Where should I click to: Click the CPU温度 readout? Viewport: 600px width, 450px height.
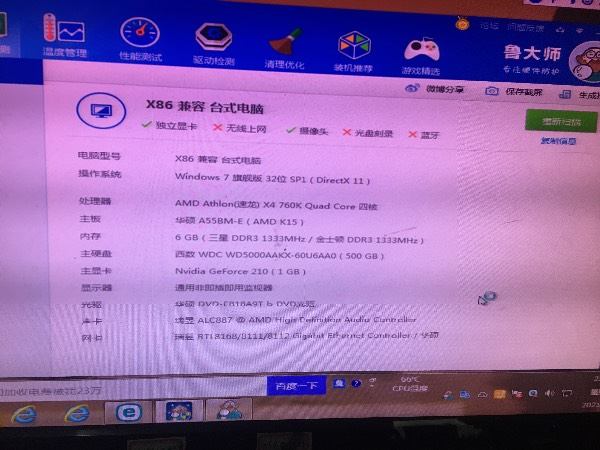point(410,384)
